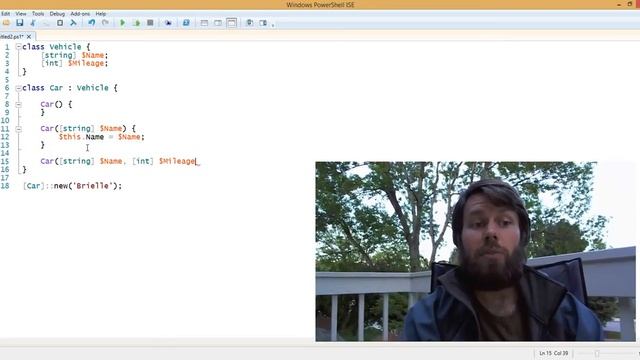Screen dimensions: 640x360
Task: Collapse the class Car code block
Action: 18,88
